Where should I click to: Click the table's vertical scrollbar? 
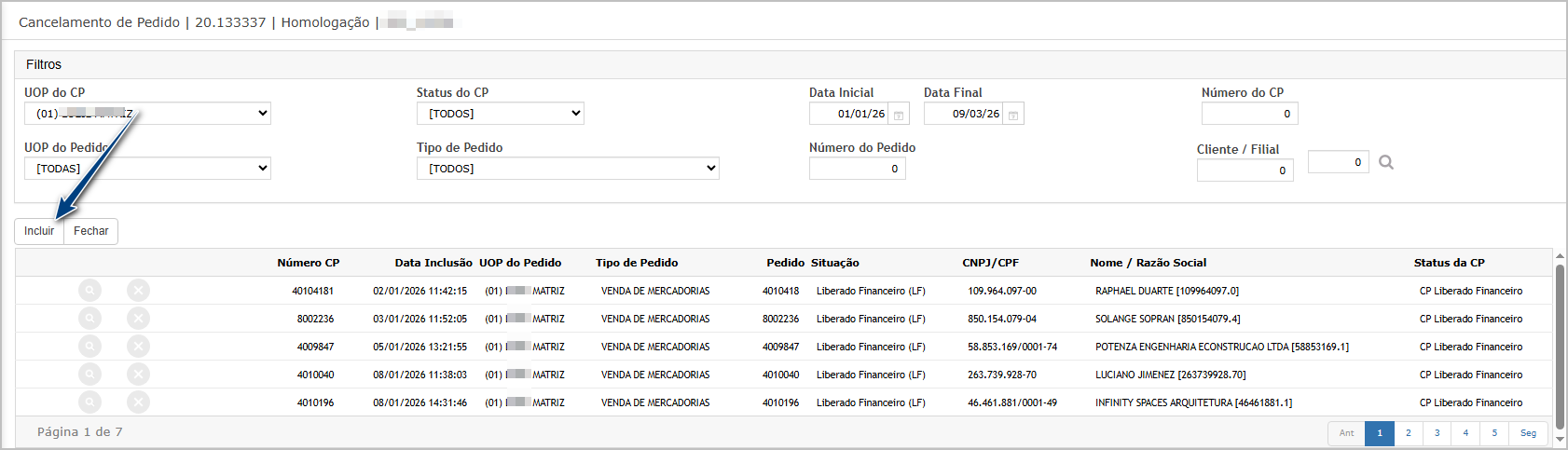(x=1560, y=345)
